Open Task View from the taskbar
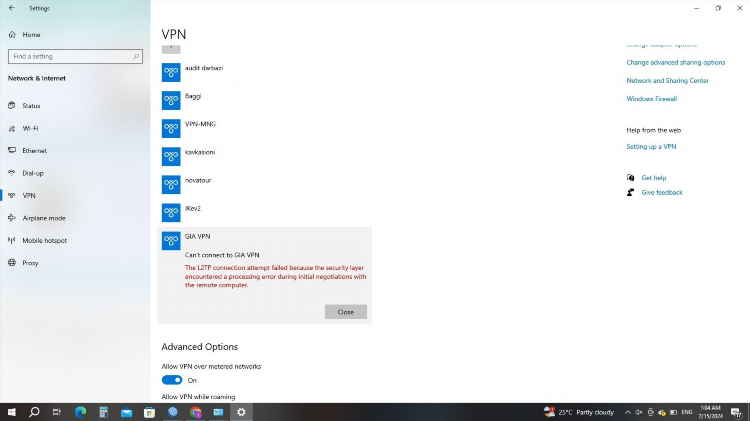 coord(57,412)
